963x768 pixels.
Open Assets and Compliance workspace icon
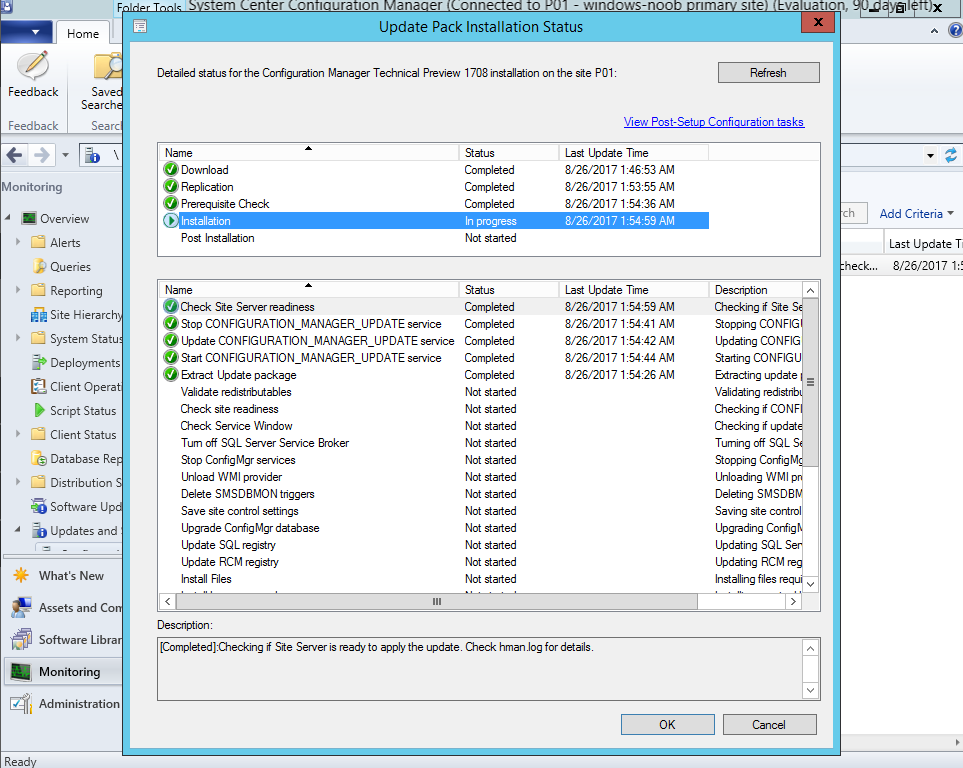pos(21,607)
